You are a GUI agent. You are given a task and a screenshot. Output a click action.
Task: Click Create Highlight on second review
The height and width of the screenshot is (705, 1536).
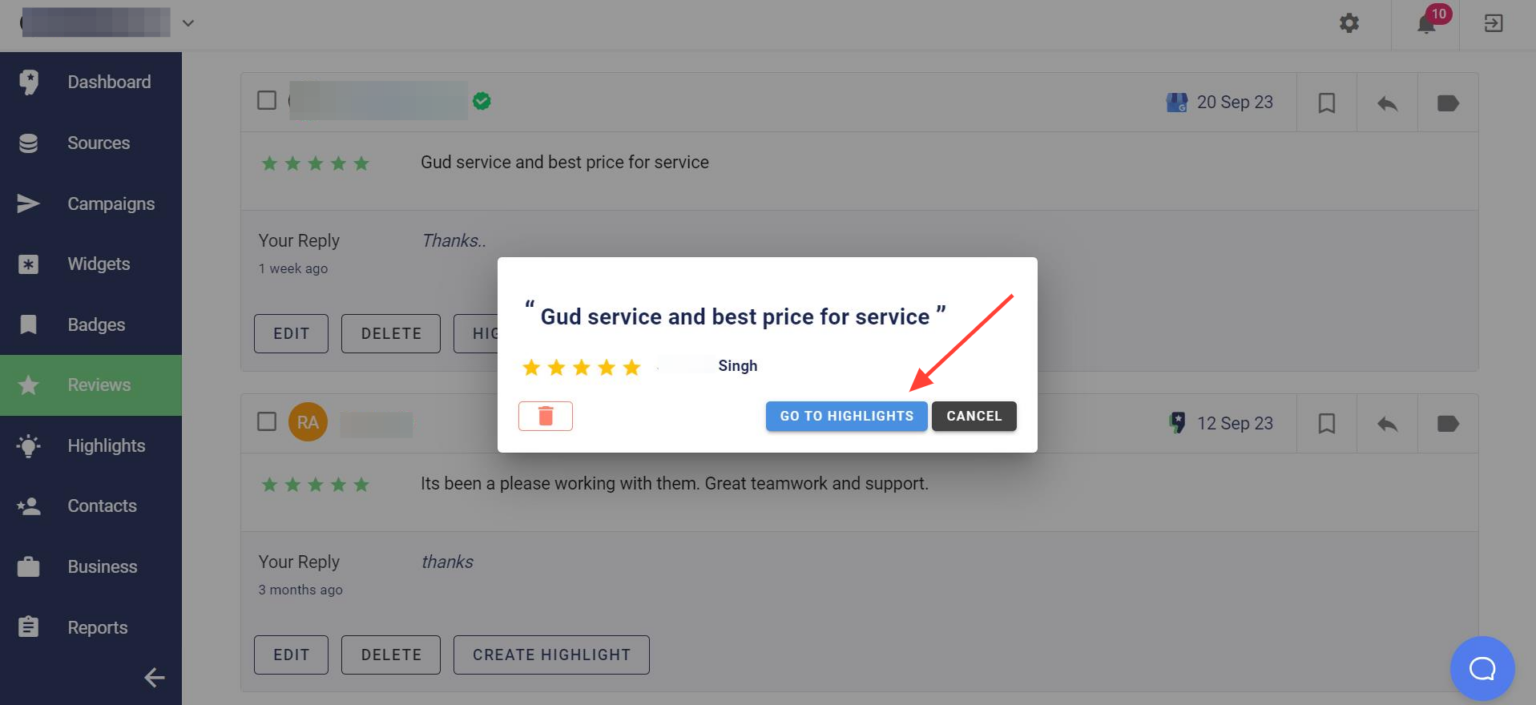click(x=551, y=655)
